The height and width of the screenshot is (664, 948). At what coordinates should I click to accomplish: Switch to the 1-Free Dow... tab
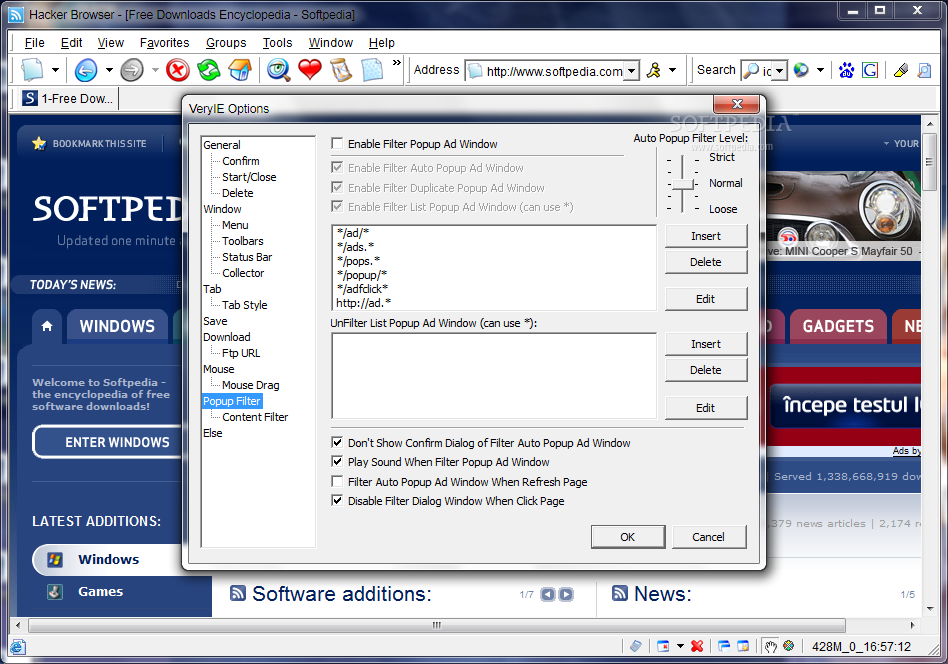pyautogui.click(x=68, y=99)
